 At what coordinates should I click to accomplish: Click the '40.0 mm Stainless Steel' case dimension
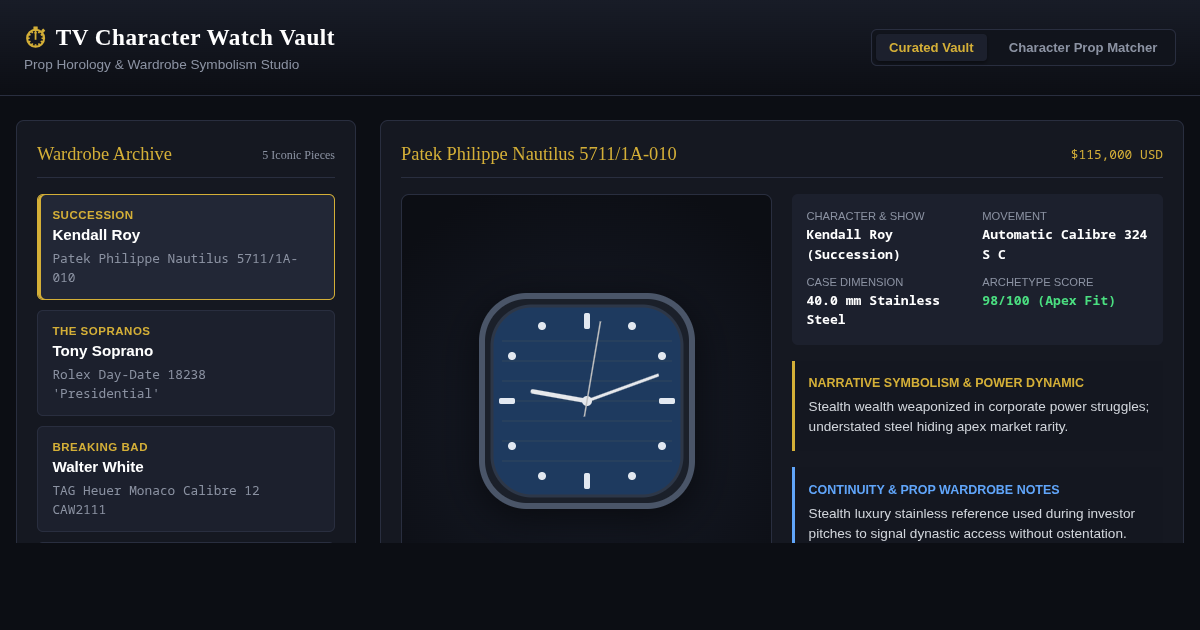pos(873,310)
